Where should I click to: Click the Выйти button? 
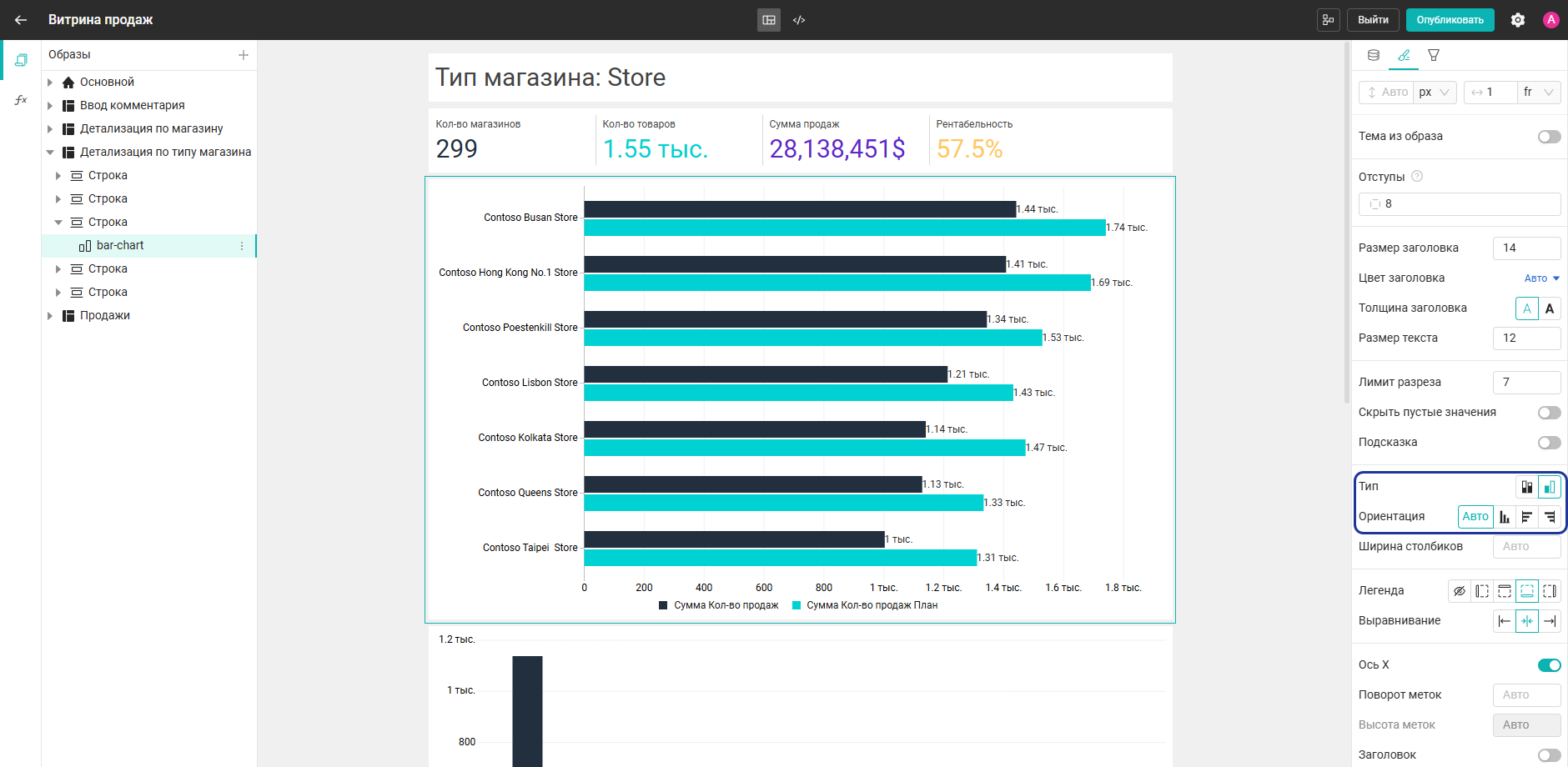[1373, 20]
